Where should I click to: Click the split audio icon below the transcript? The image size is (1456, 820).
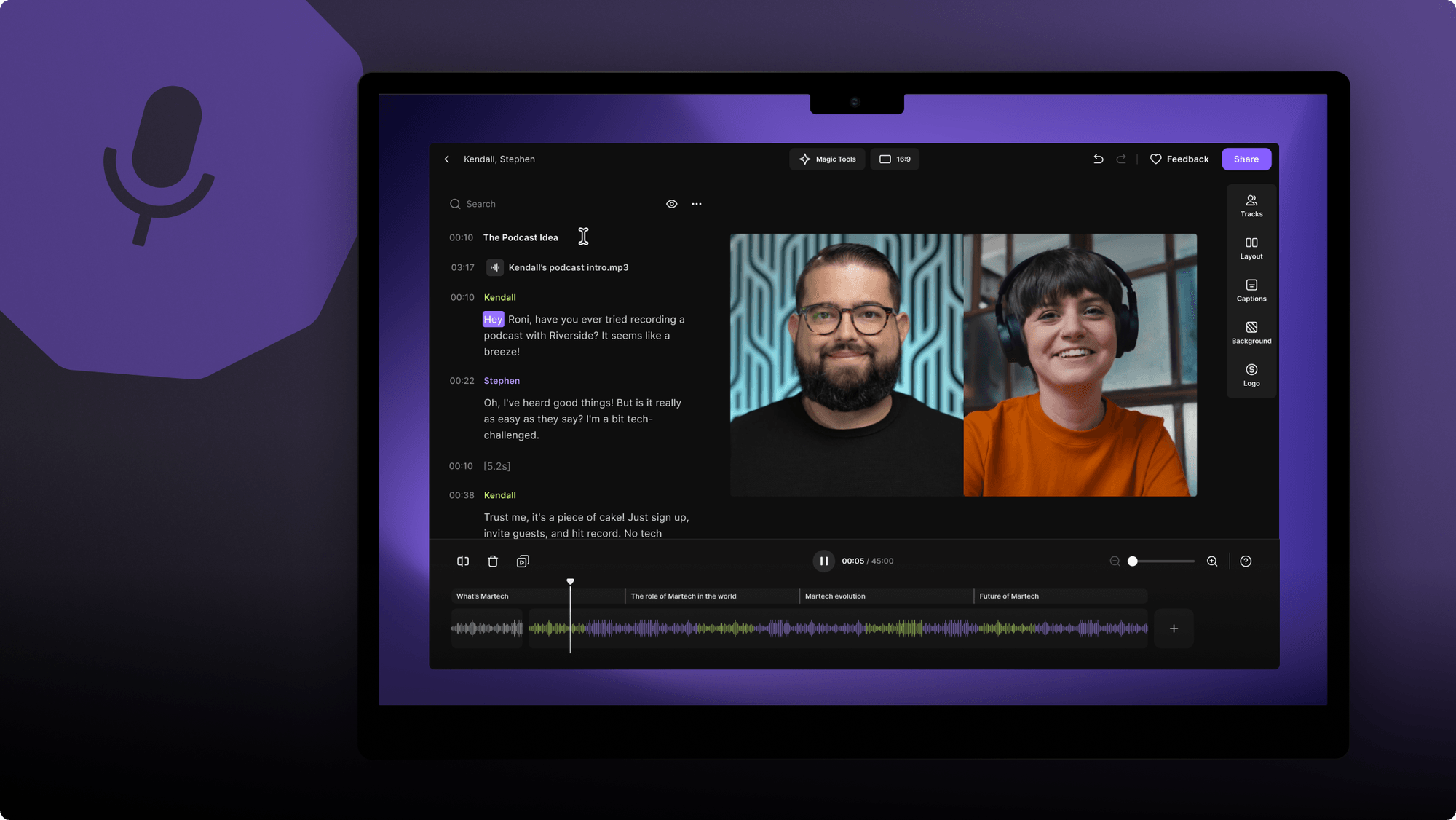point(463,561)
